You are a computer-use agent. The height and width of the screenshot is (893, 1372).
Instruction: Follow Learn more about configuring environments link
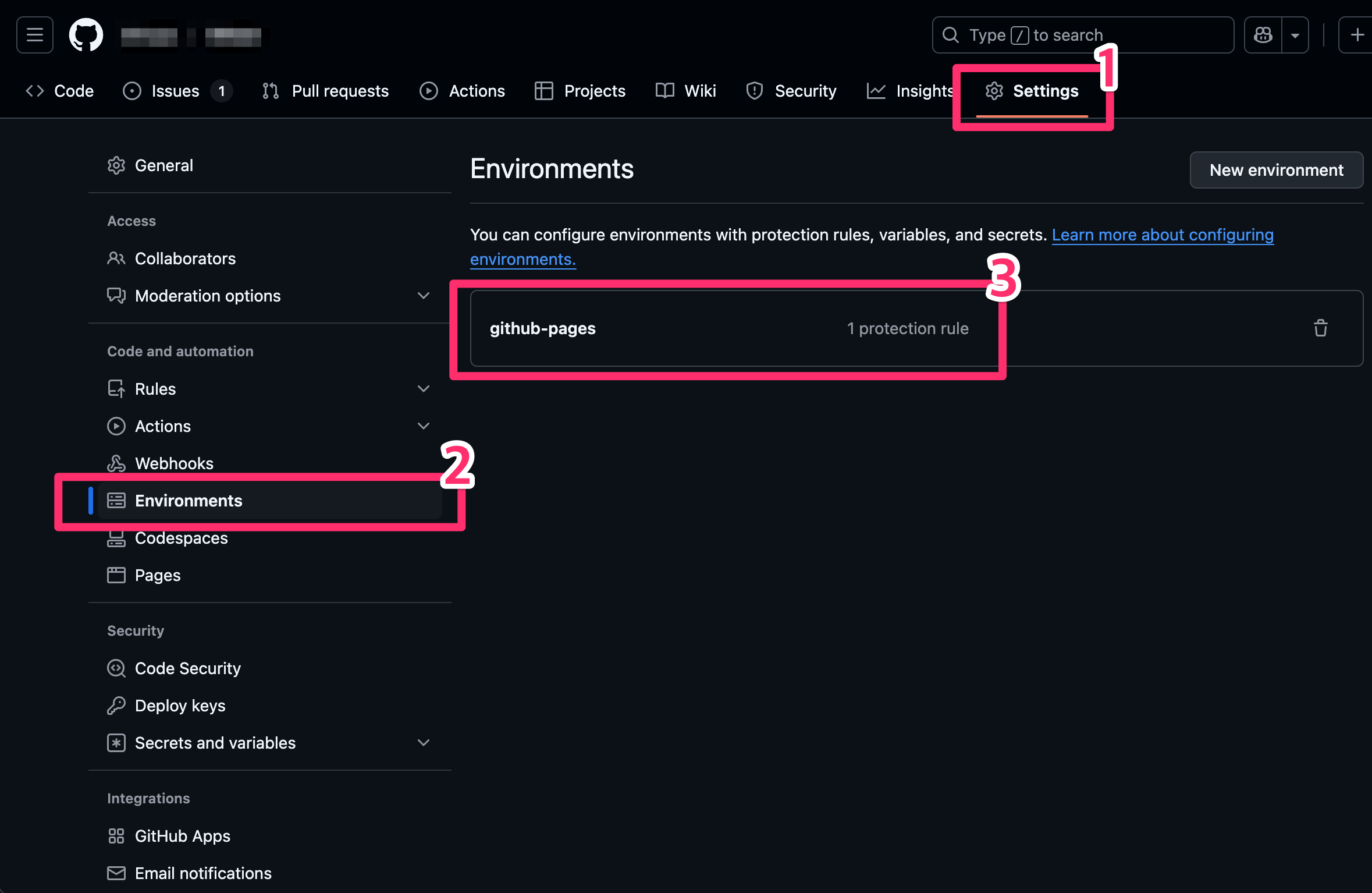click(1162, 235)
